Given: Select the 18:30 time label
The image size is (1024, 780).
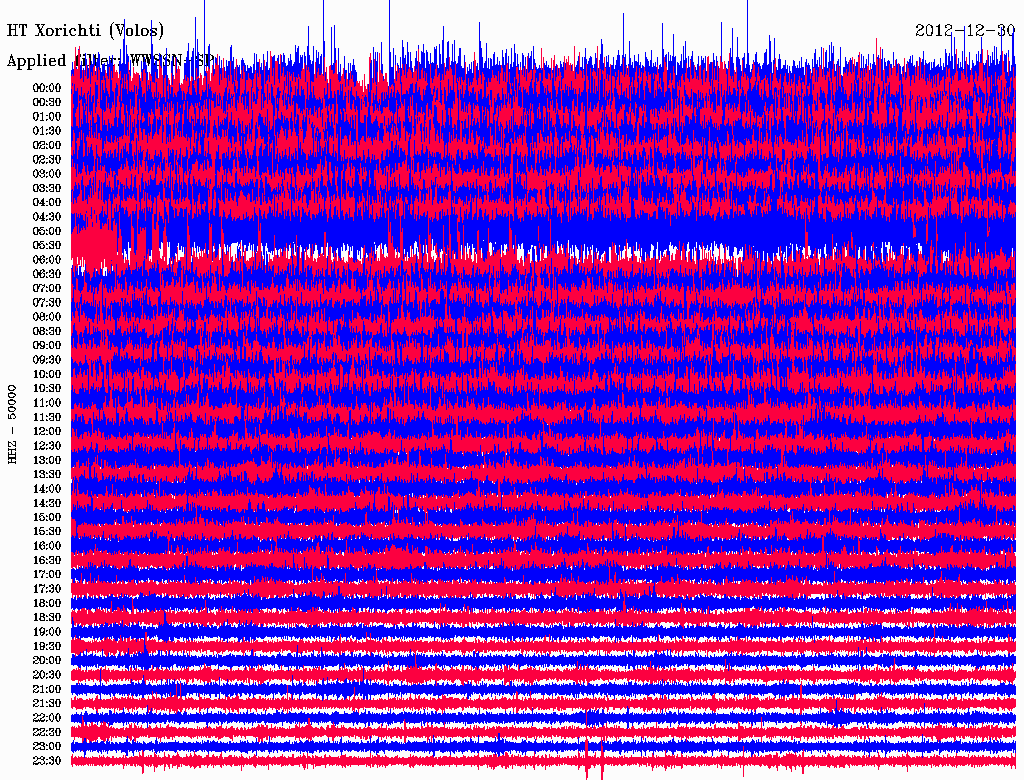Looking at the screenshot, I should pyautogui.click(x=47, y=617).
